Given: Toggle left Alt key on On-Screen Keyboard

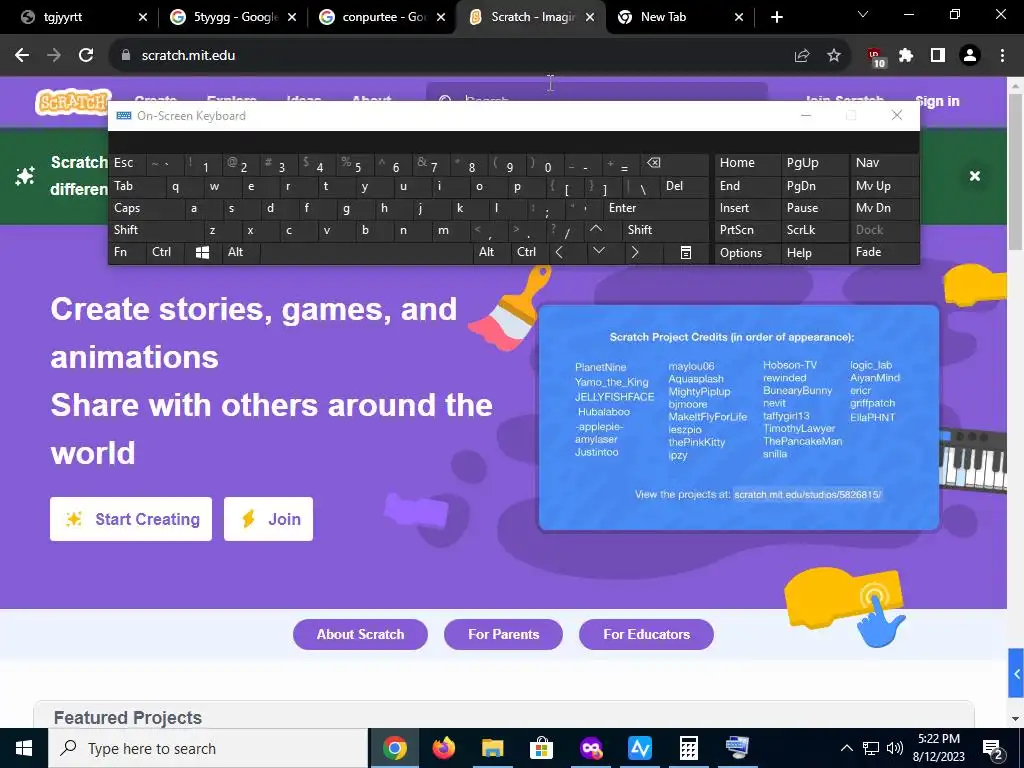Looking at the screenshot, I should click(x=240, y=252).
